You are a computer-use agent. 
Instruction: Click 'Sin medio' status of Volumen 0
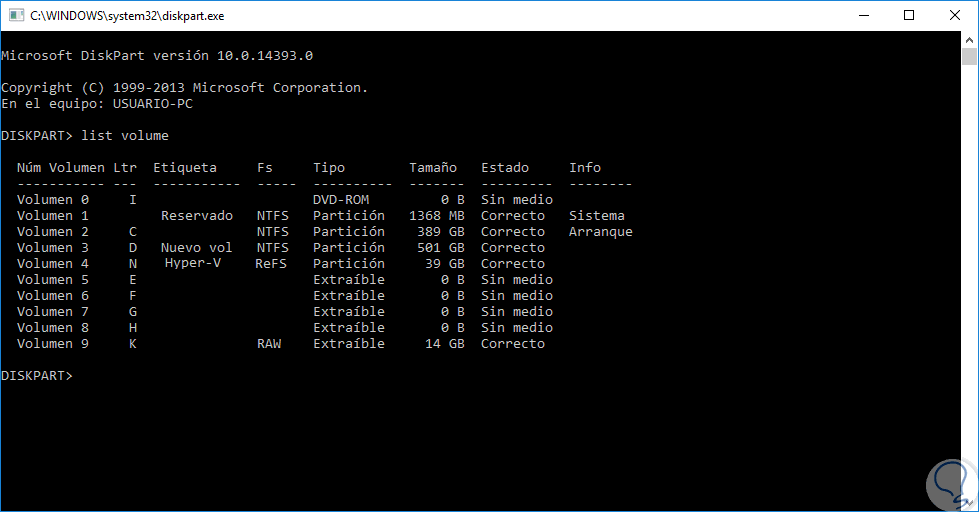[x=517, y=200]
